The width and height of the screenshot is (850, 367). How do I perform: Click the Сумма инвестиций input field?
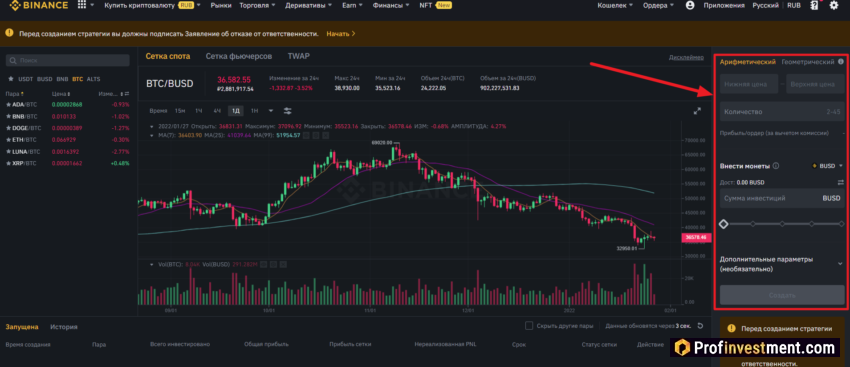[782, 198]
